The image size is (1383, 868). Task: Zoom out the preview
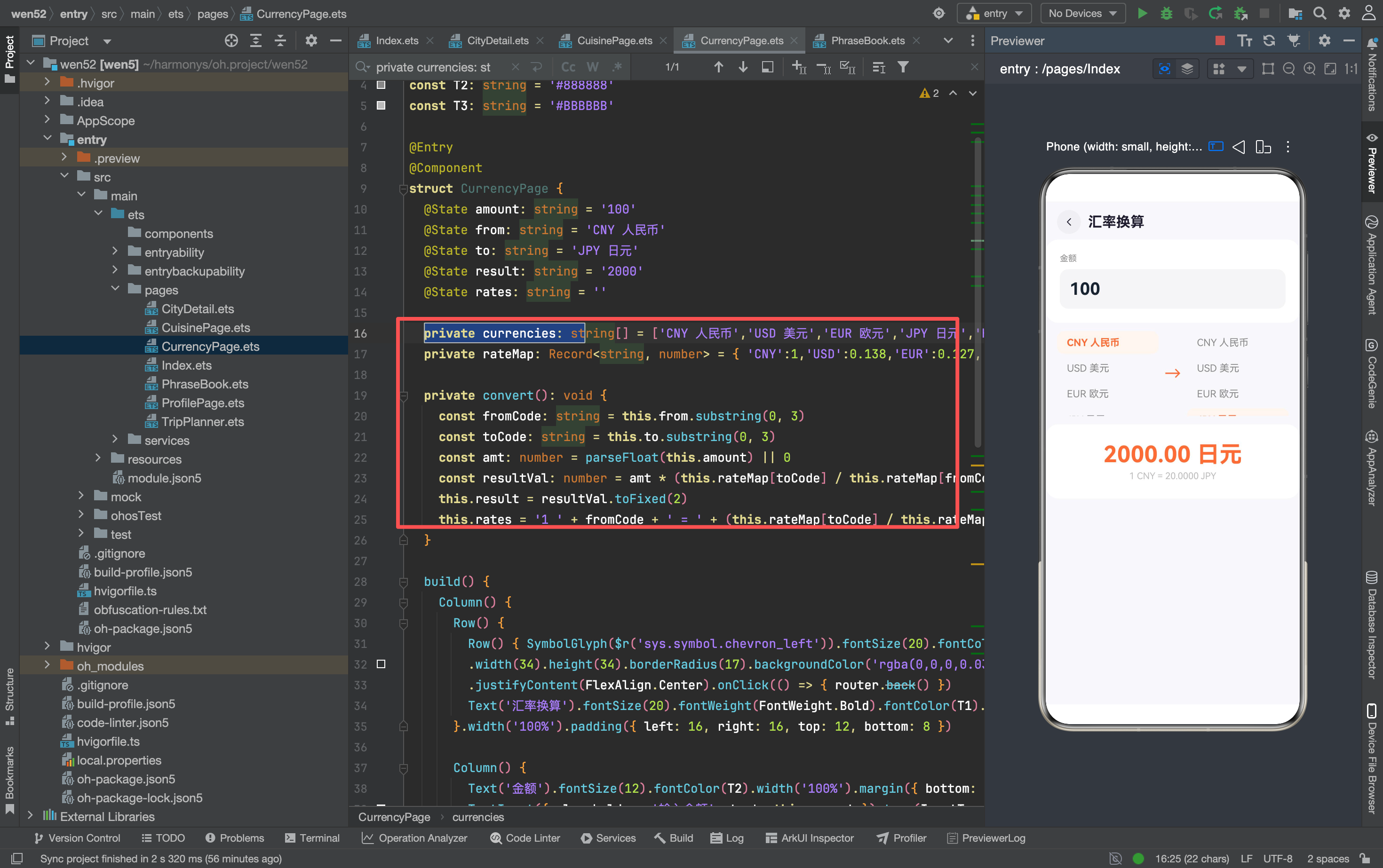1289,69
